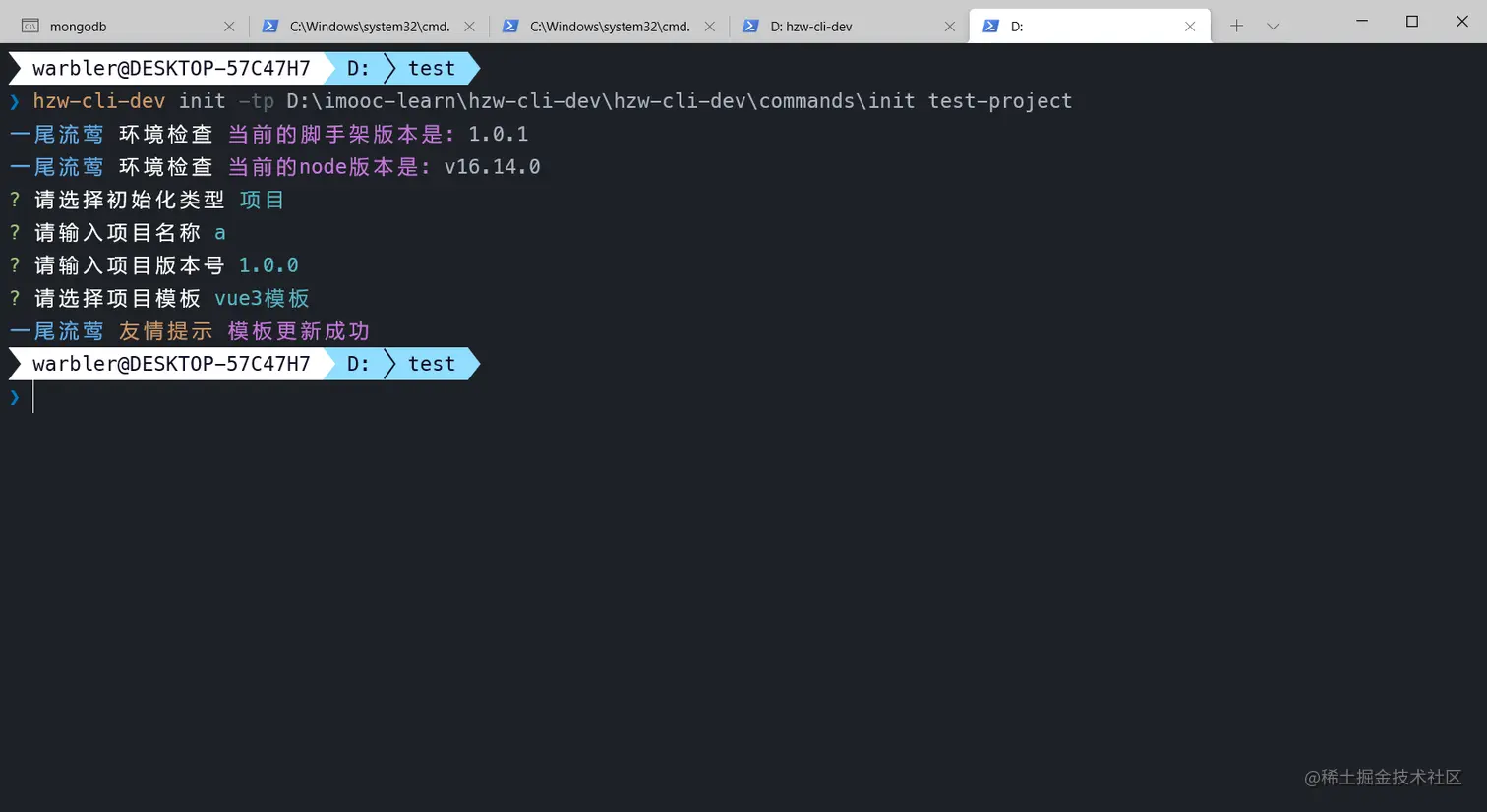
Task: Click the '项目' answer text
Action: tap(262, 200)
